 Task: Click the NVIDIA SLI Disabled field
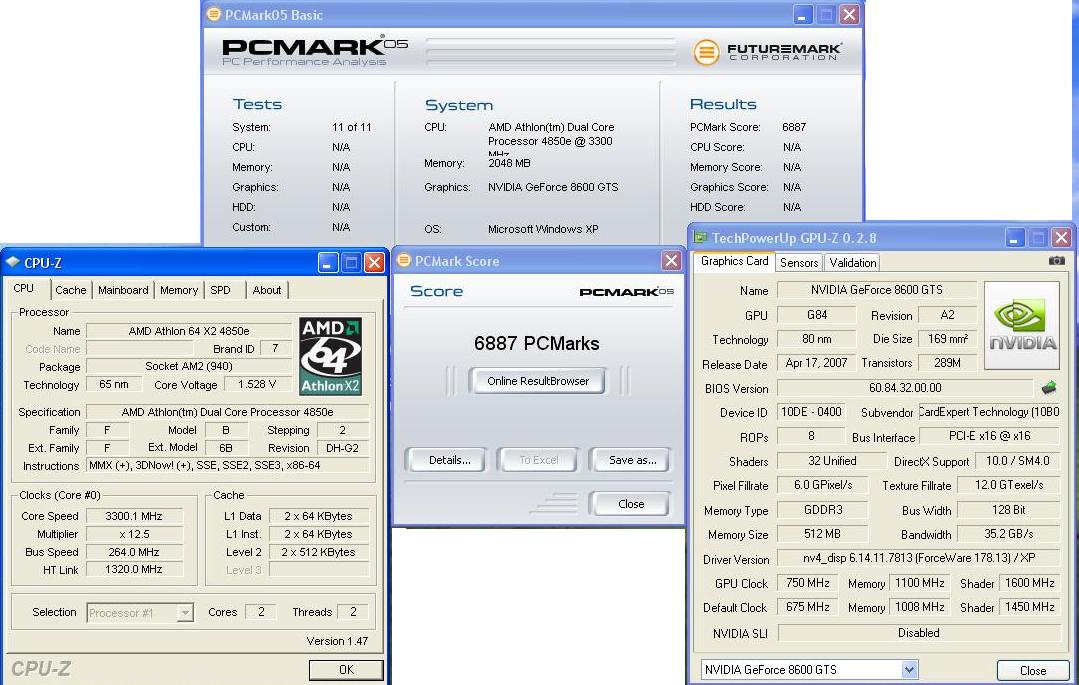coord(919,632)
